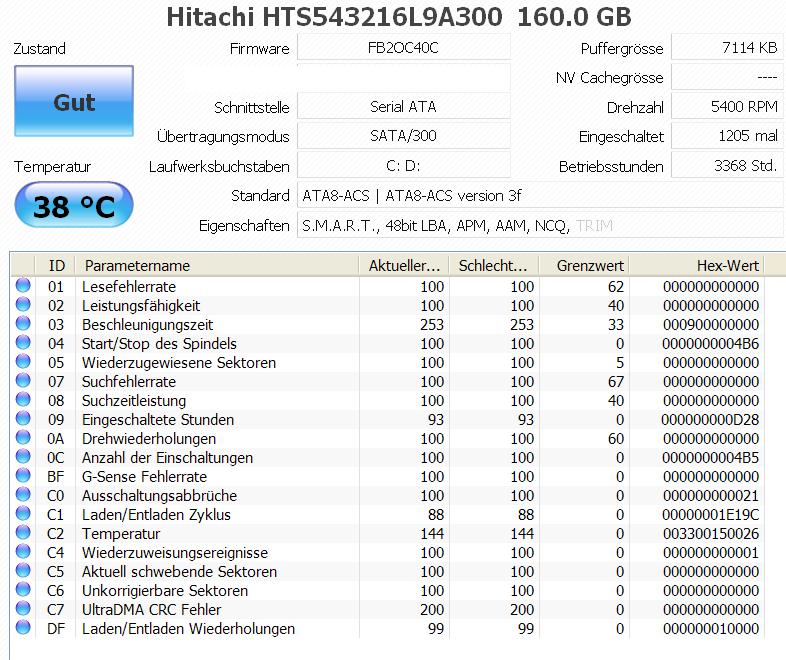Sort by the Aktueller column header
Image resolution: width=786 pixels, height=660 pixels.
tap(404, 266)
